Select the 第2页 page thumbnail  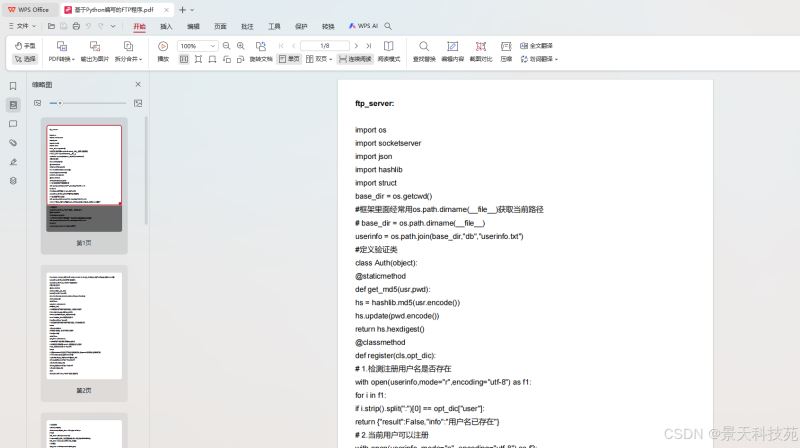tap(84, 333)
